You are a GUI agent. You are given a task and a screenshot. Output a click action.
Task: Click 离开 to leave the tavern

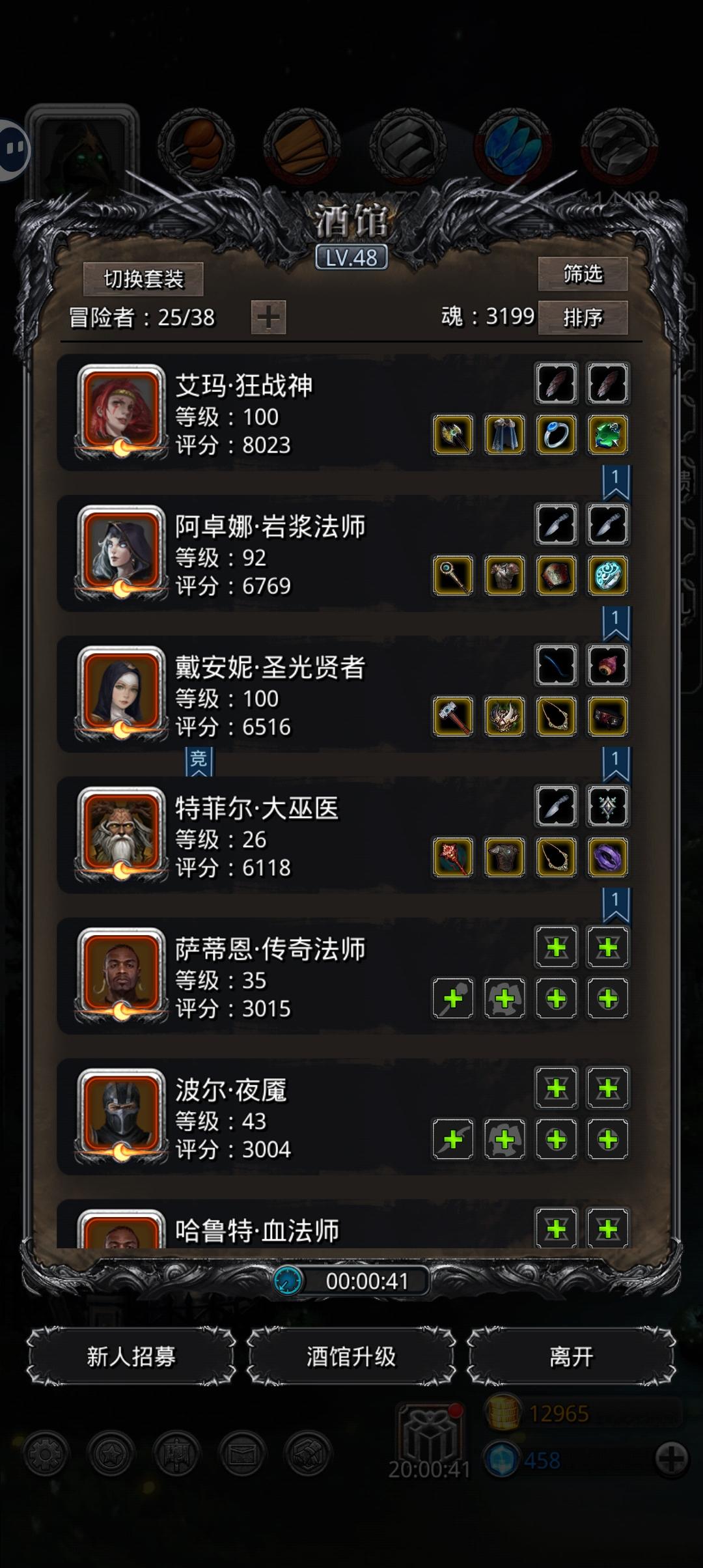point(571,1357)
